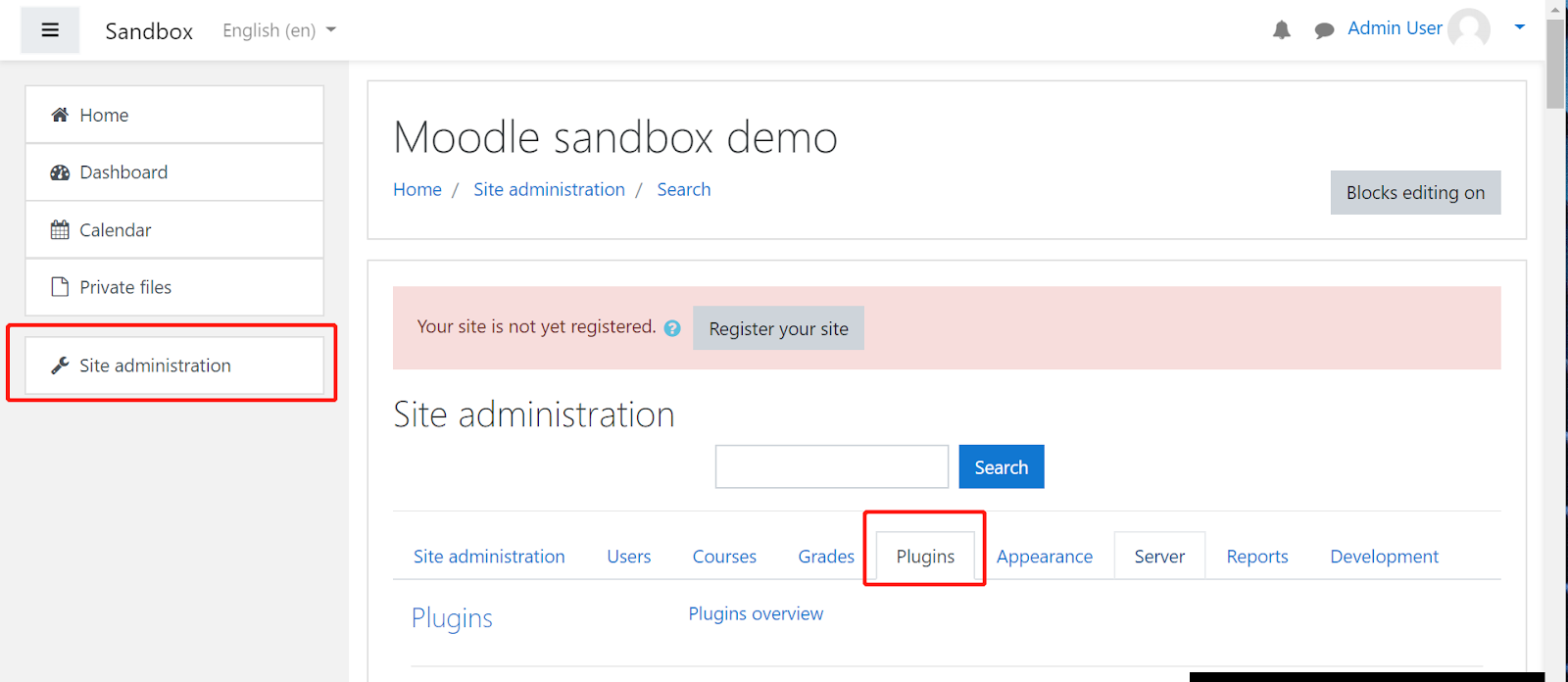Viewport: 1568px width, 682px height.
Task: Open Dashboard in the side navigation
Action: [x=174, y=172]
